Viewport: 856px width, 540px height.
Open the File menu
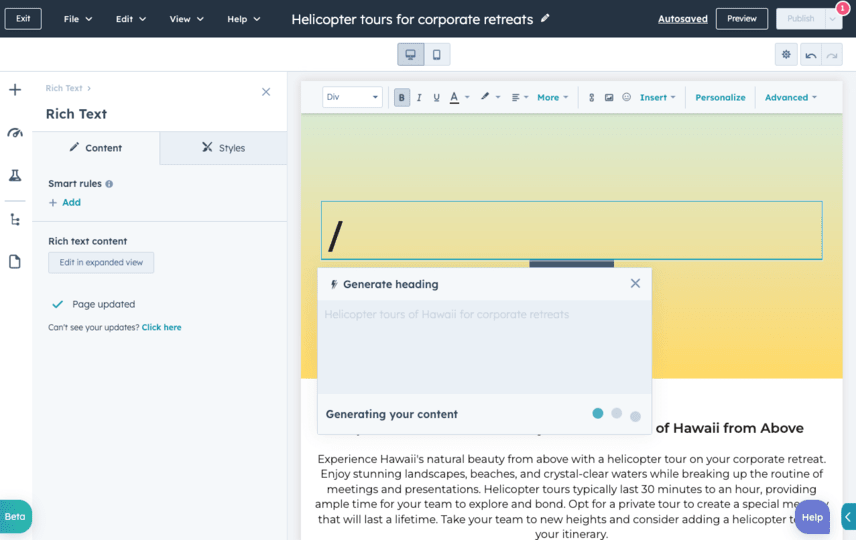click(77, 19)
